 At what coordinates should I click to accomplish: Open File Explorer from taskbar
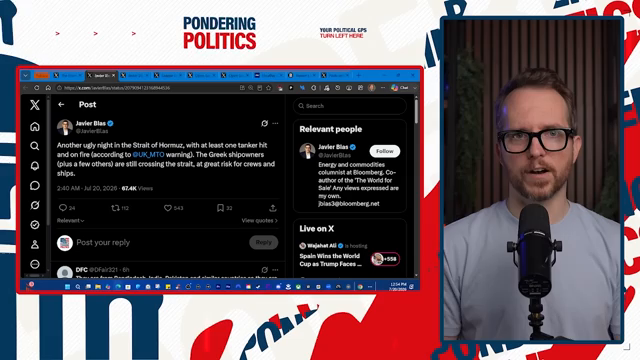pyautogui.click(x=98, y=287)
